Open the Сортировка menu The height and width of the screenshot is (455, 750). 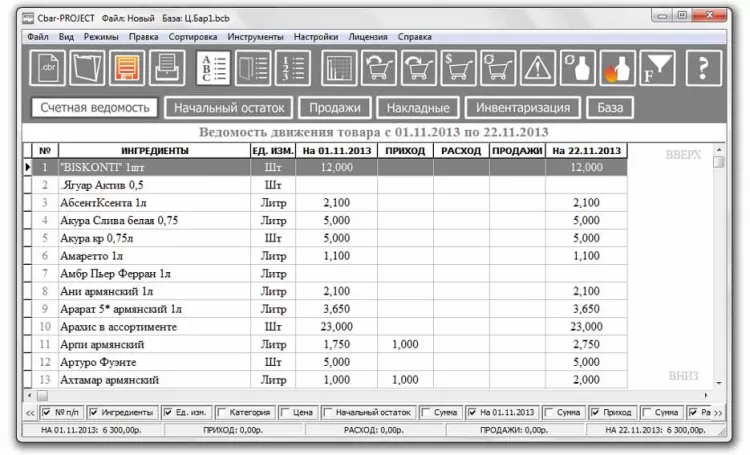point(193,37)
